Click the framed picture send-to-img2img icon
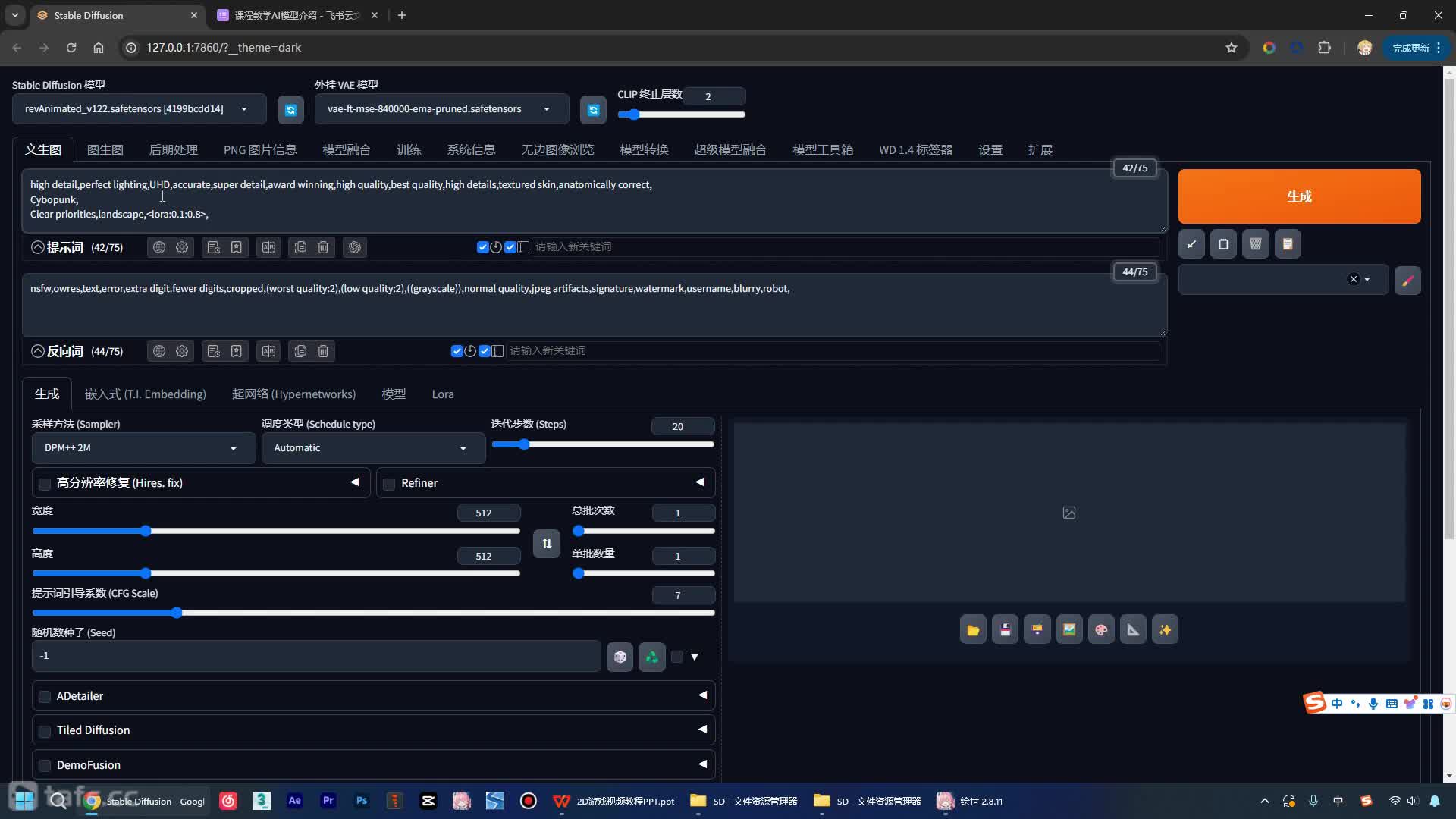The width and height of the screenshot is (1456, 819). 1069,629
